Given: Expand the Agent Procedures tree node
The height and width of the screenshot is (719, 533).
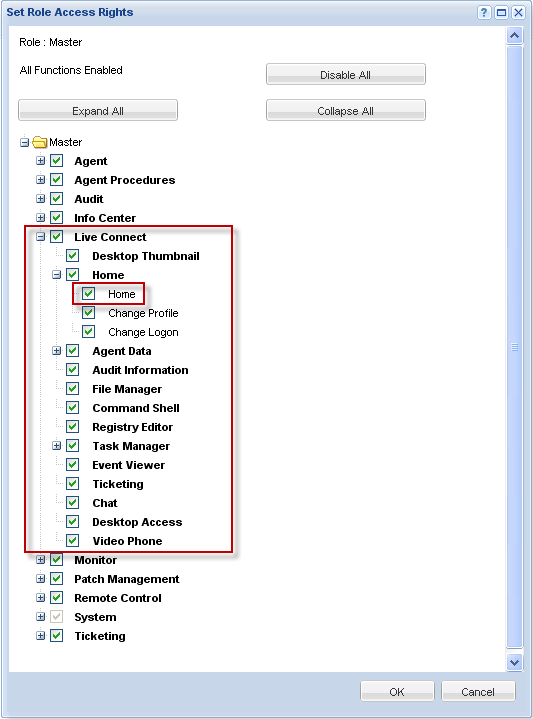Looking at the screenshot, I should click(x=41, y=180).
